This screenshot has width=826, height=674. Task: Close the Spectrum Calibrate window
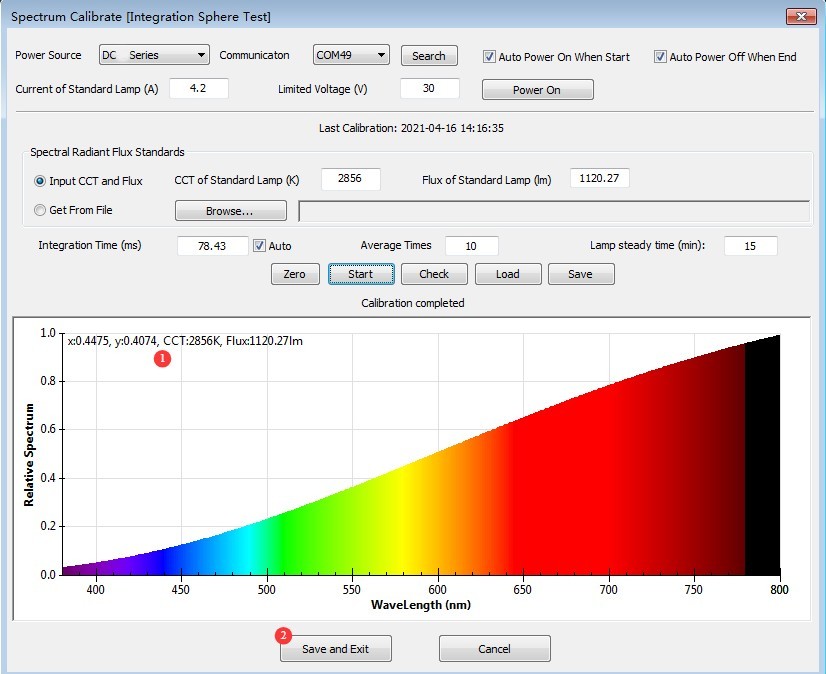(801, 16)
